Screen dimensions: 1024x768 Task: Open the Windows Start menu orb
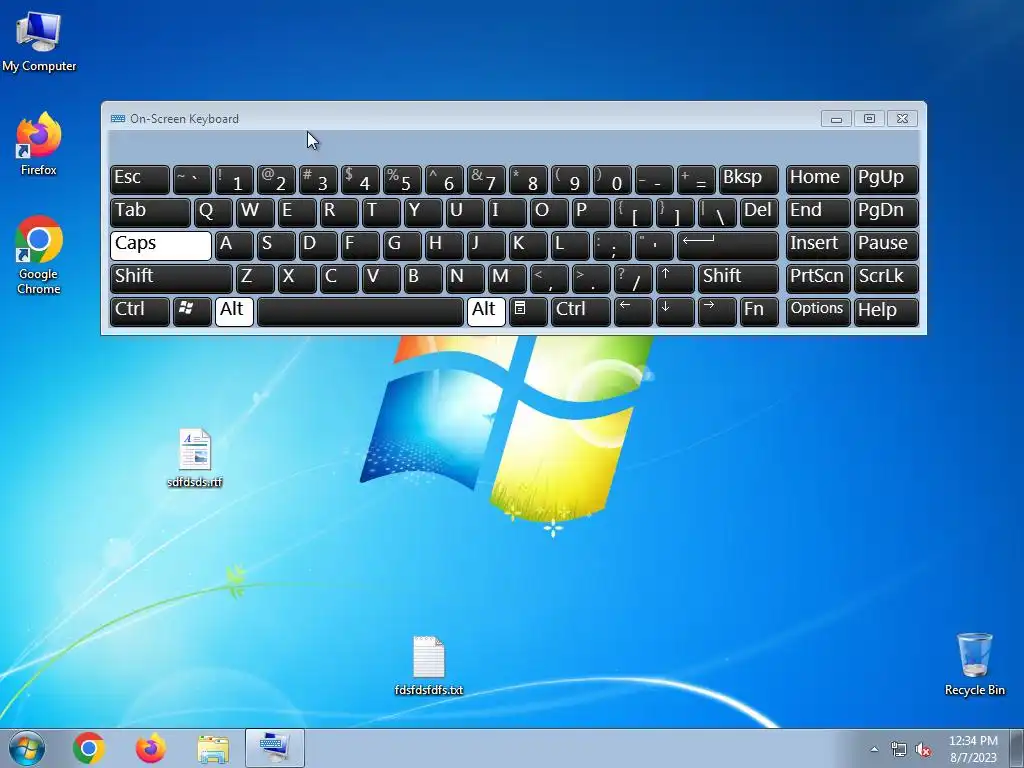[x=27, y=748]
